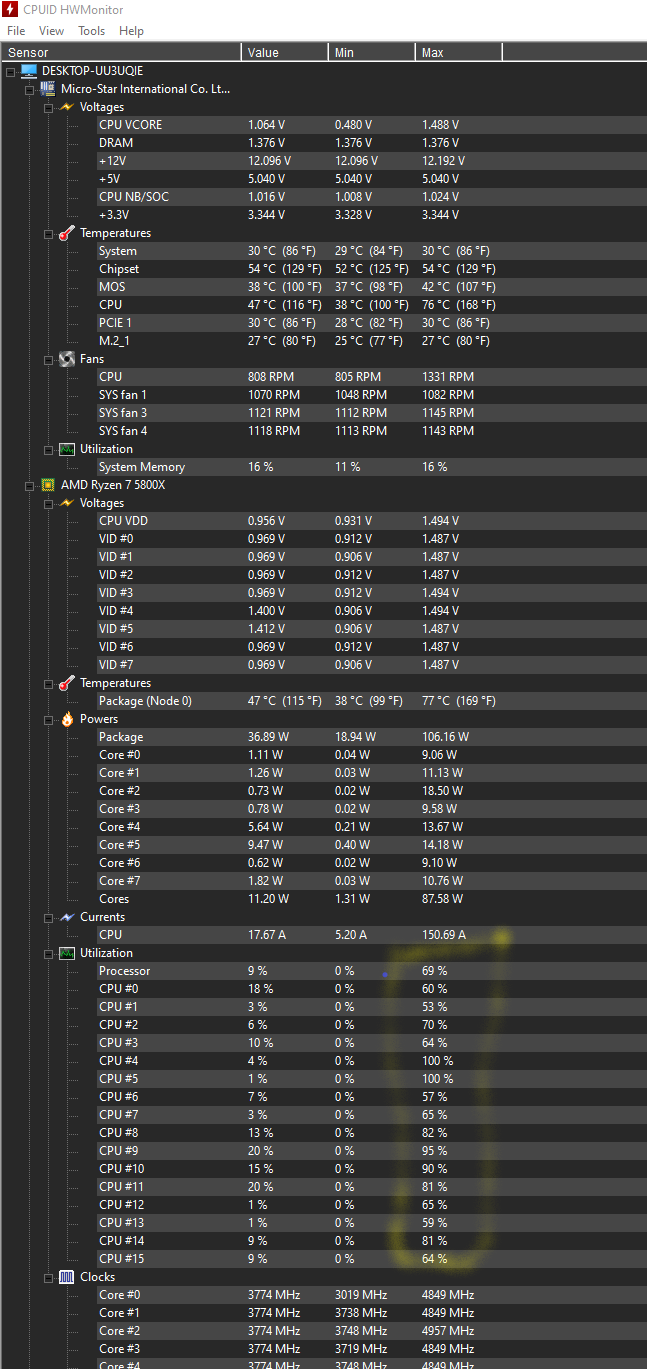Click the motherboard Utilization graph icon
Screen dimensions: 647x1369
point(66,449)
